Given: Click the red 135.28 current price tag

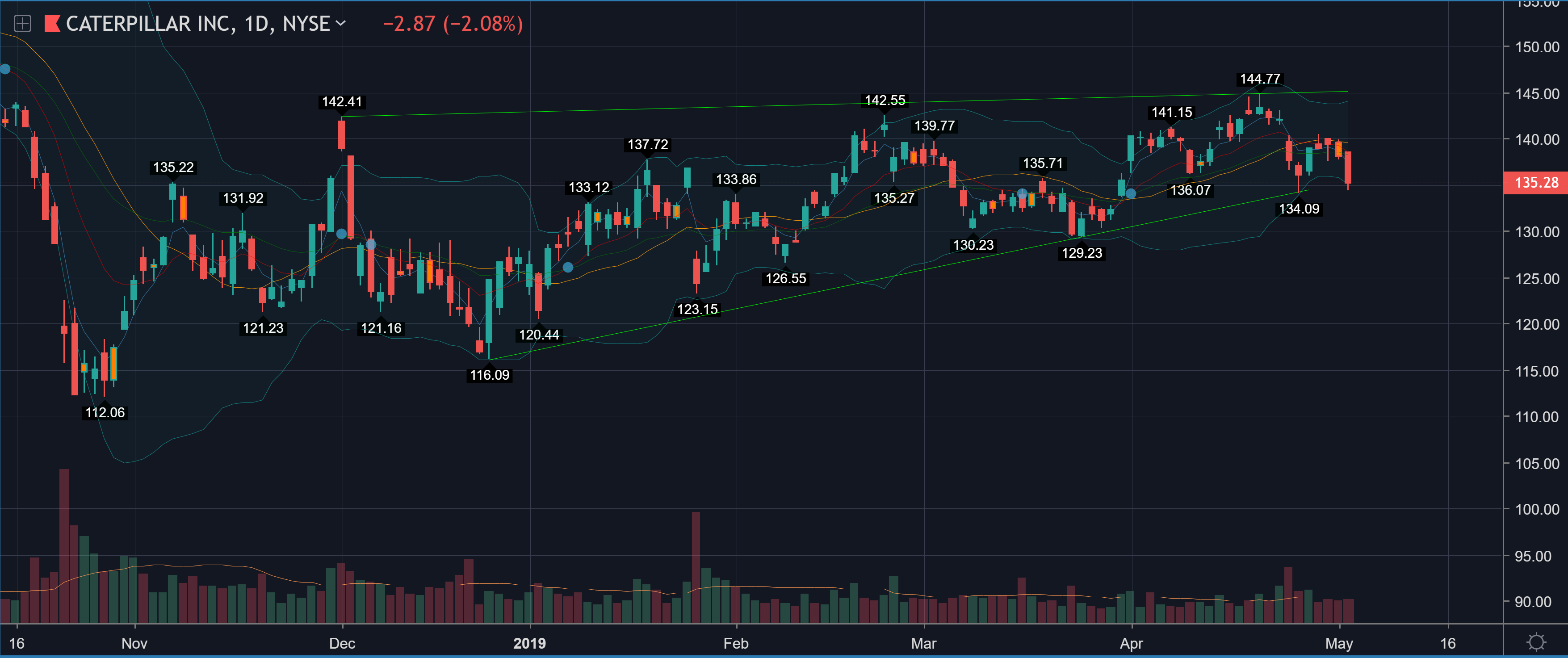Looking at the screenshot, I should [1536, 183].
